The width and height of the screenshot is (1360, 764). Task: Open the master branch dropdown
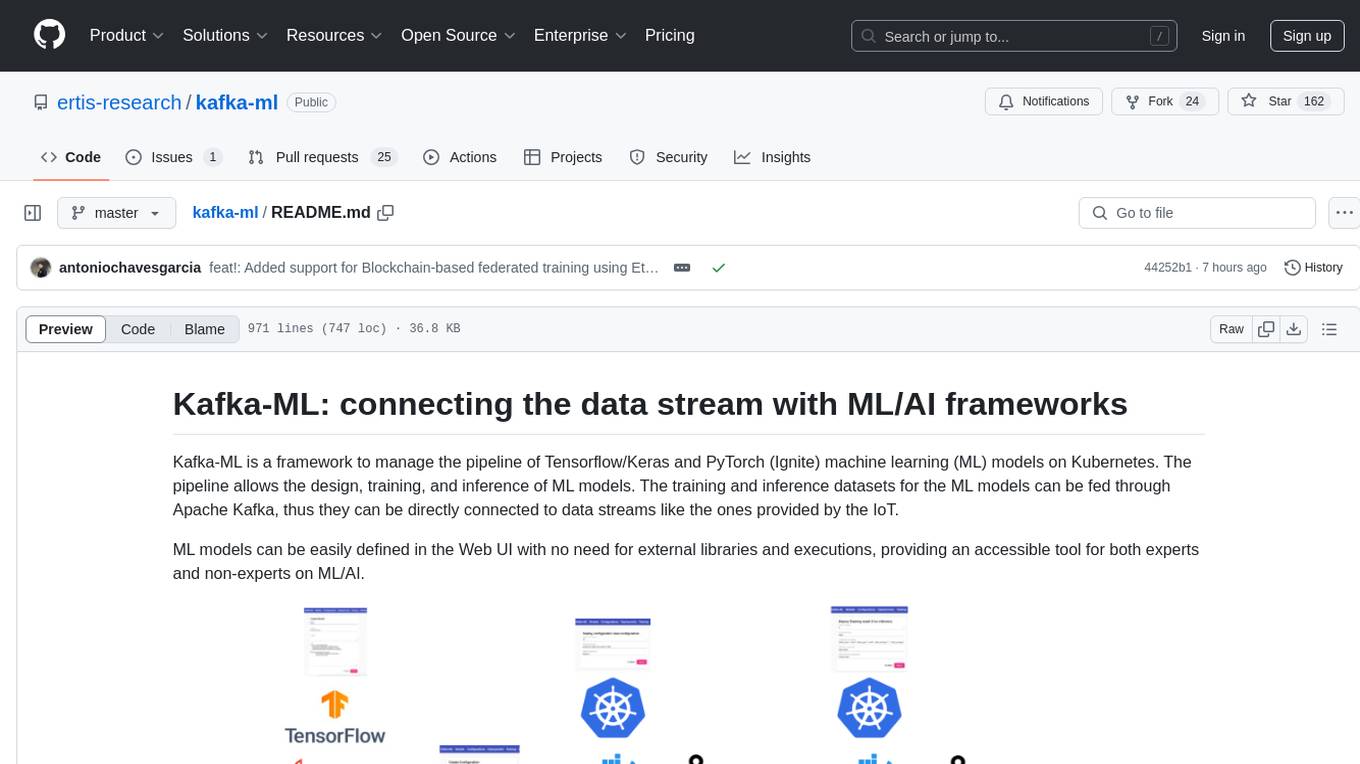coord(116,213)
